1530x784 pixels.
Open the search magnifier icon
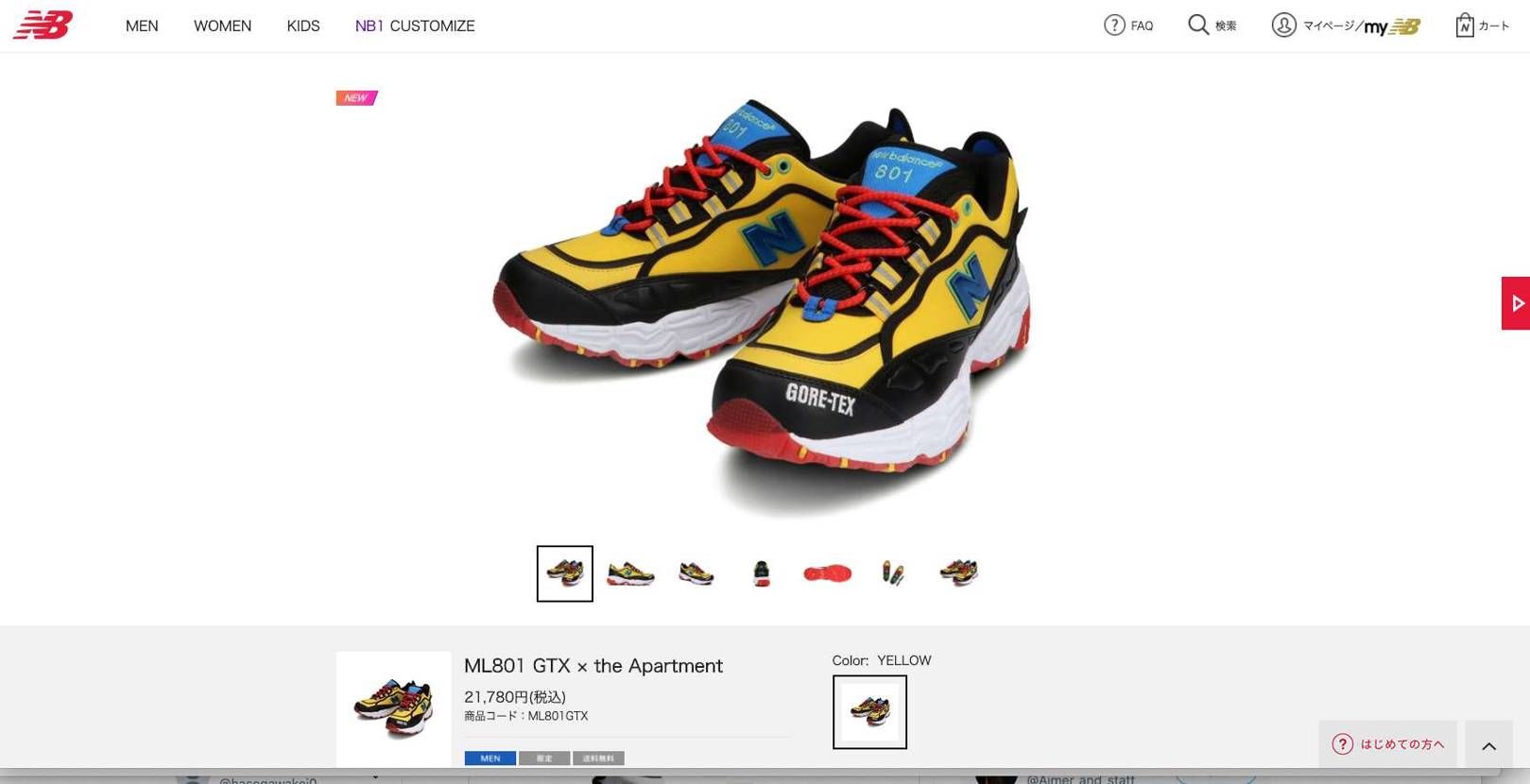pos(1198,25)
